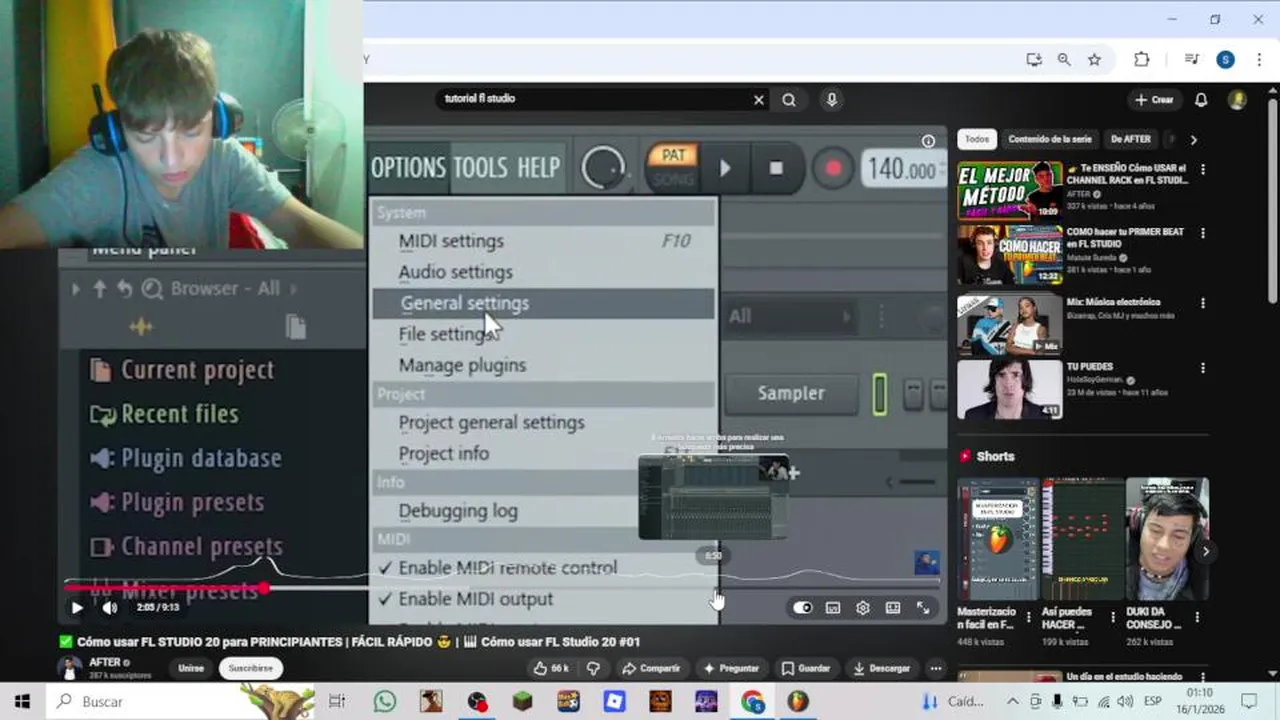The height and width of the screenshot is (720, 1280).
Task: Open options for Mix: Música electrónica
Action: (x=1203, y=303)
